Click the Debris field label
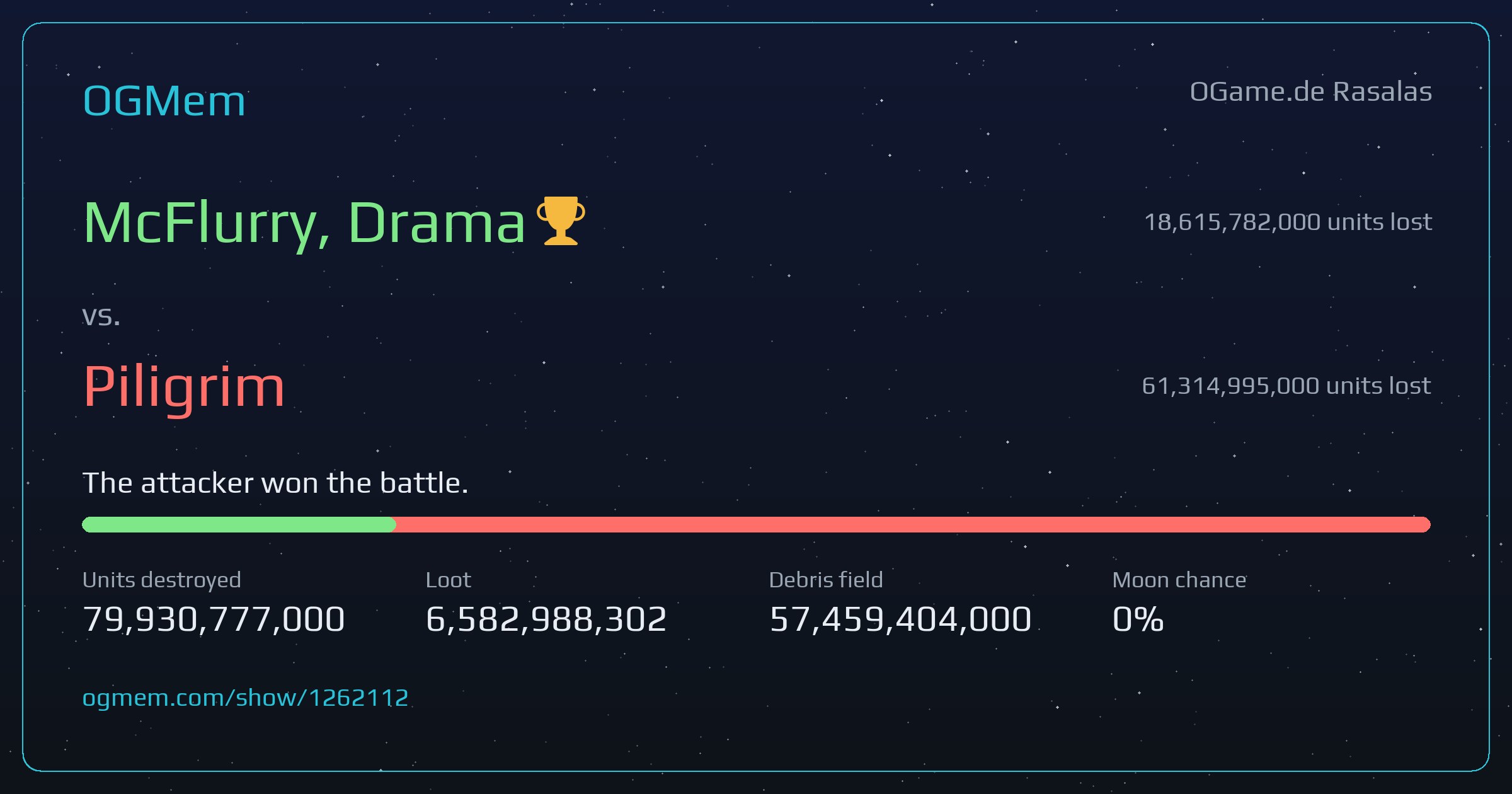 (x=826, y=580)
